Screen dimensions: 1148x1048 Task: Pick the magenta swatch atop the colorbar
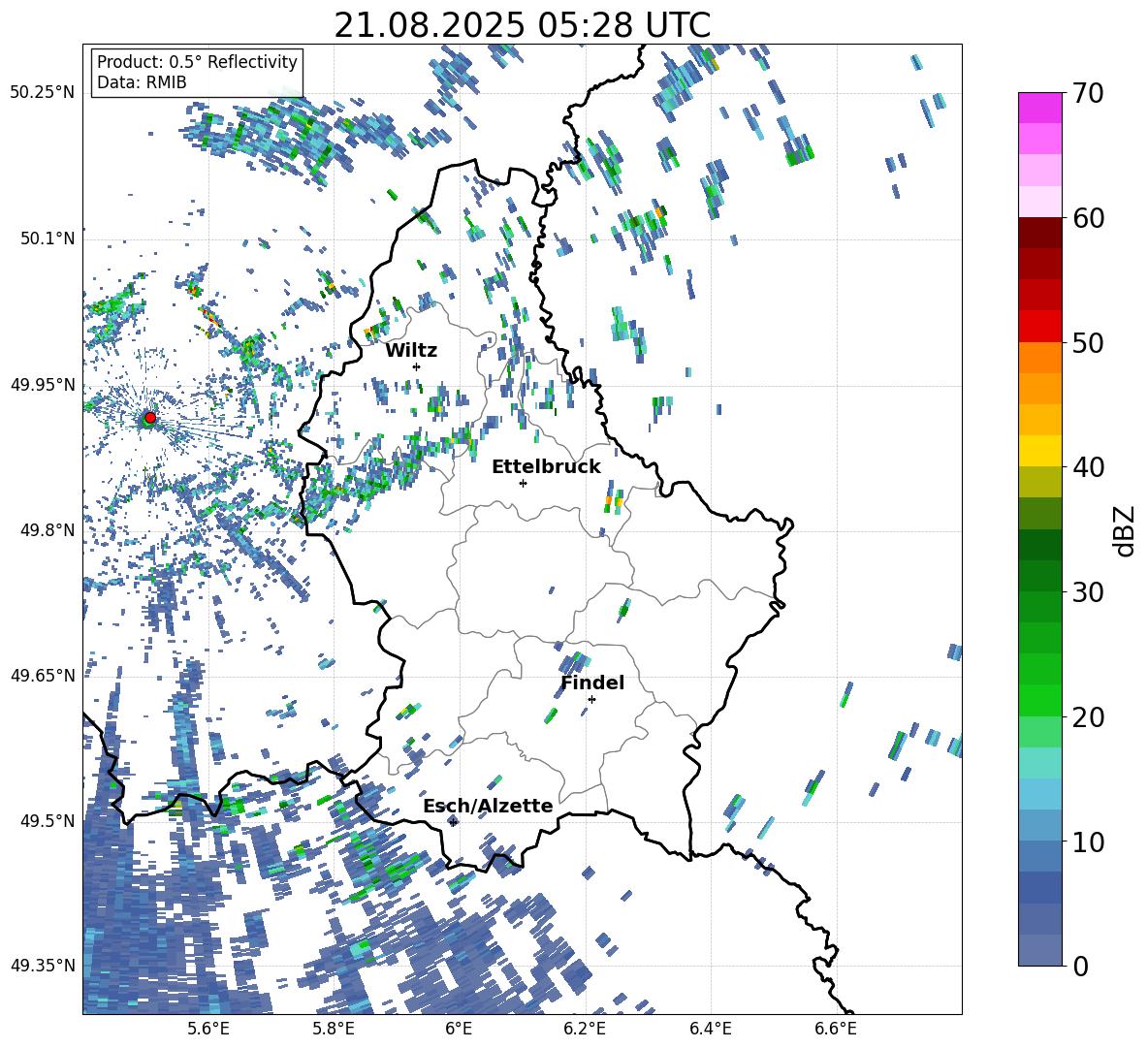[x=1039, y=108]
